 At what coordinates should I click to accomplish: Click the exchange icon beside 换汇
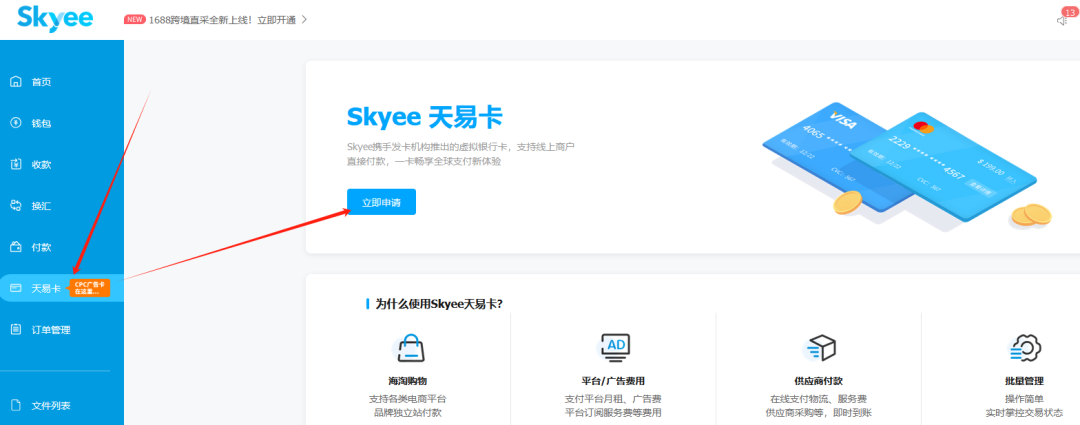pyautogui.click(x=16, y=205)
